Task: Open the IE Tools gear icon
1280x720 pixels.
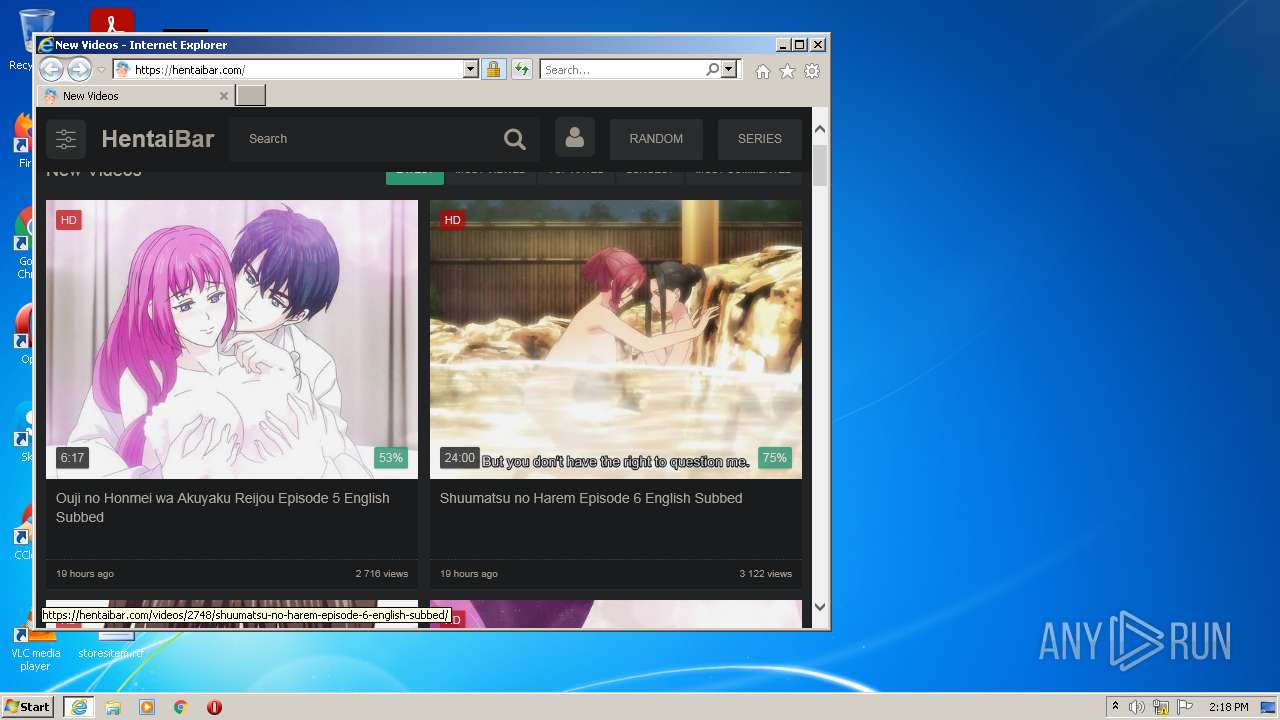Action: point(812,71)
